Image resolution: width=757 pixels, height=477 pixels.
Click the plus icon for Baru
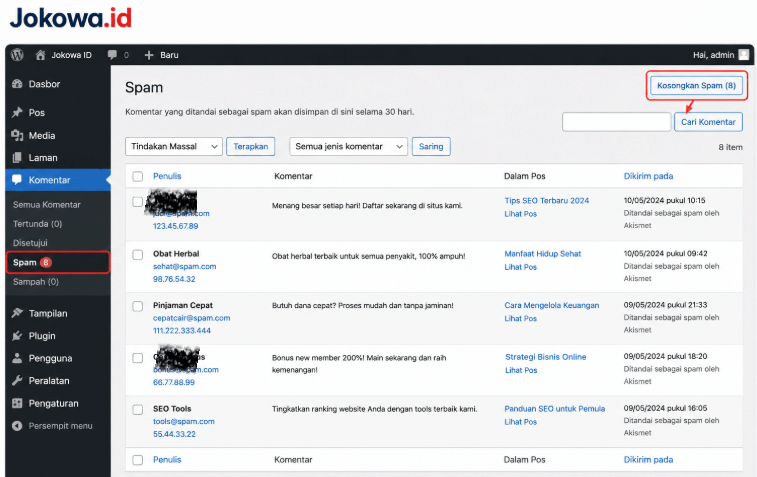149,55
